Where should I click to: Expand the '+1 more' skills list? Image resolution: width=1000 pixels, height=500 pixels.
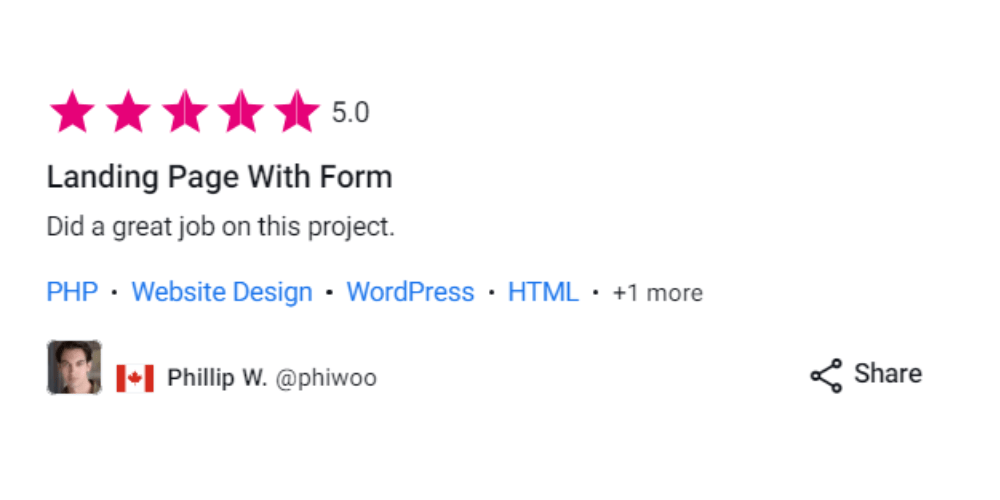pyautogui.click(x=658, y=293)
